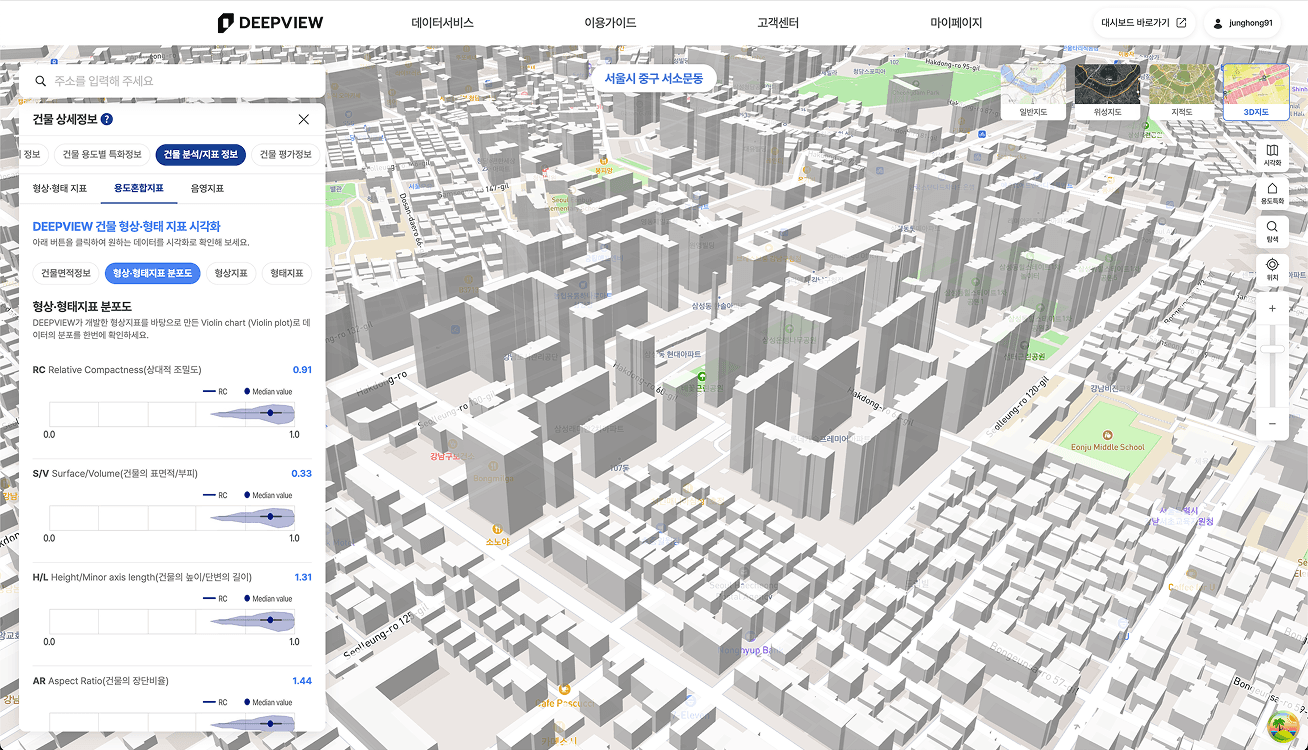Click the 소노야 restaurant marker on map
Viewport: 1308px width, 750px height.
click(497, 529)
